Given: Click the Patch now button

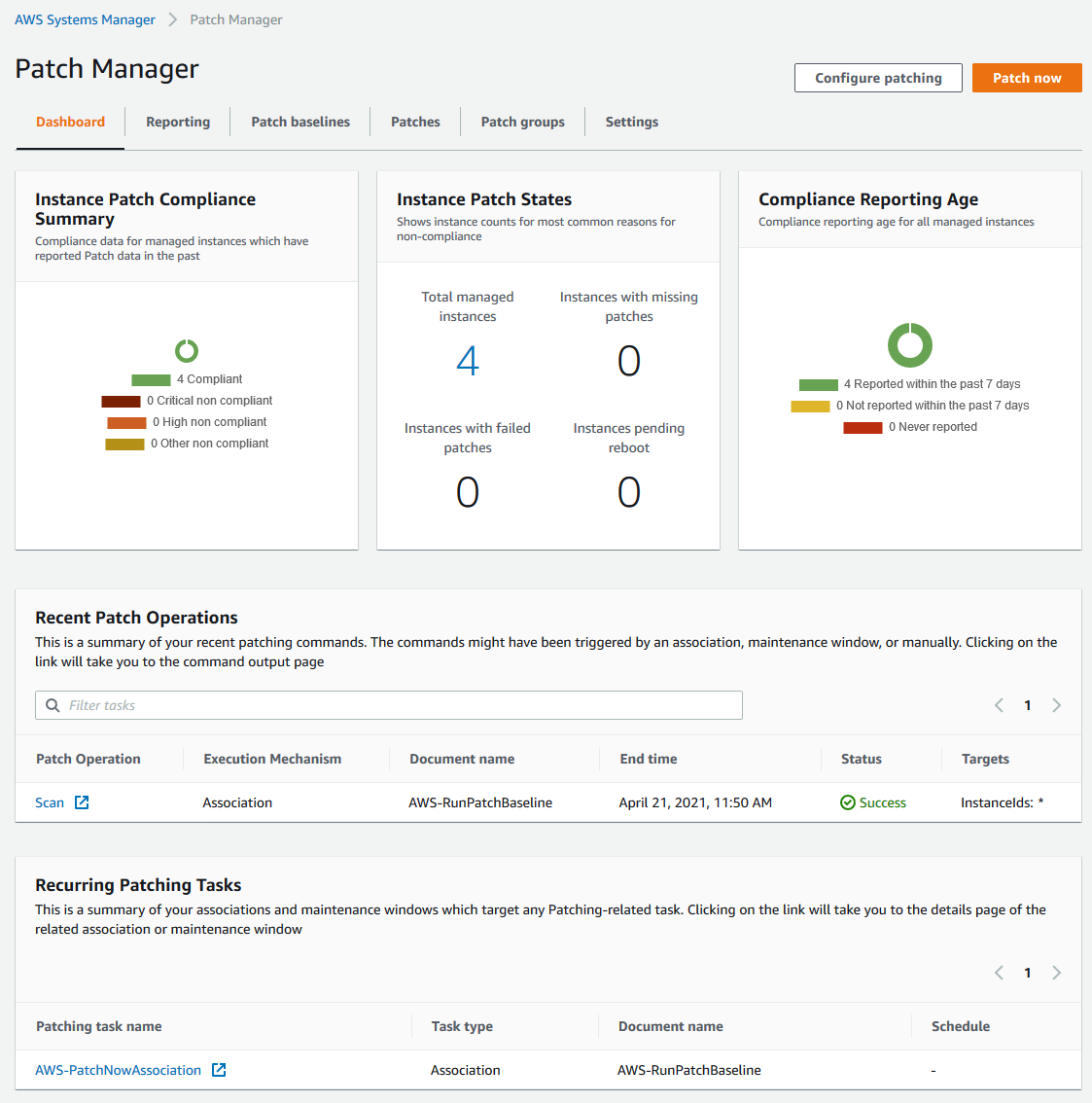Looking at the screenshot, I should tap(1027, 78).
